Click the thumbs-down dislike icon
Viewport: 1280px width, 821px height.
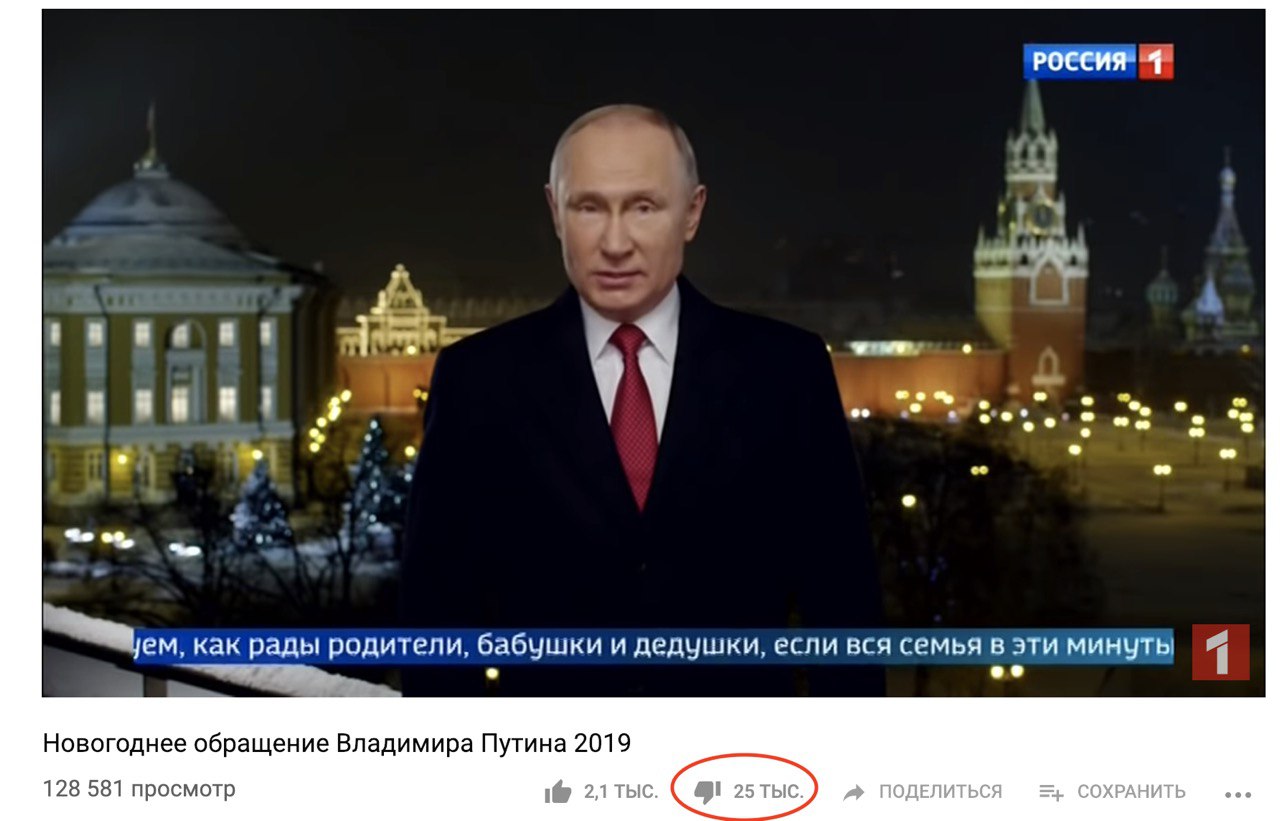tap(707, 792)
